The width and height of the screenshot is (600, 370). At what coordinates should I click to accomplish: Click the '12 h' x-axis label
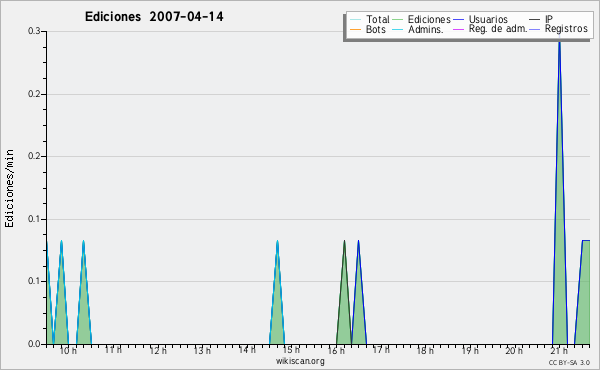[x=158, y=350]
